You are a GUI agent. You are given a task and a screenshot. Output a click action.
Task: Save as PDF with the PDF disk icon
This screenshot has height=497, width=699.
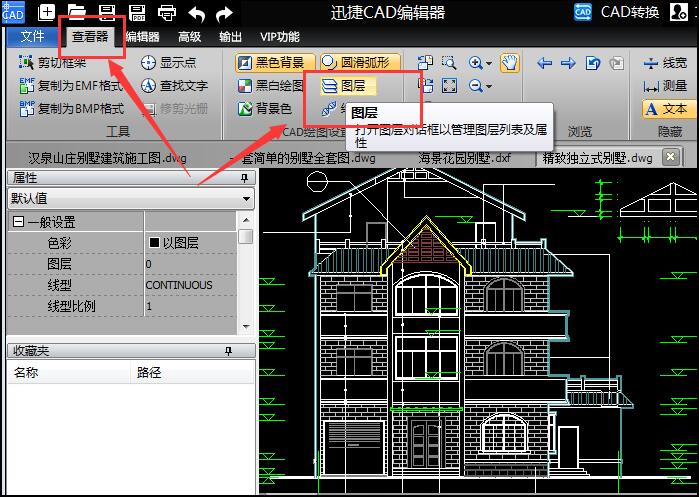click(137, 12)
